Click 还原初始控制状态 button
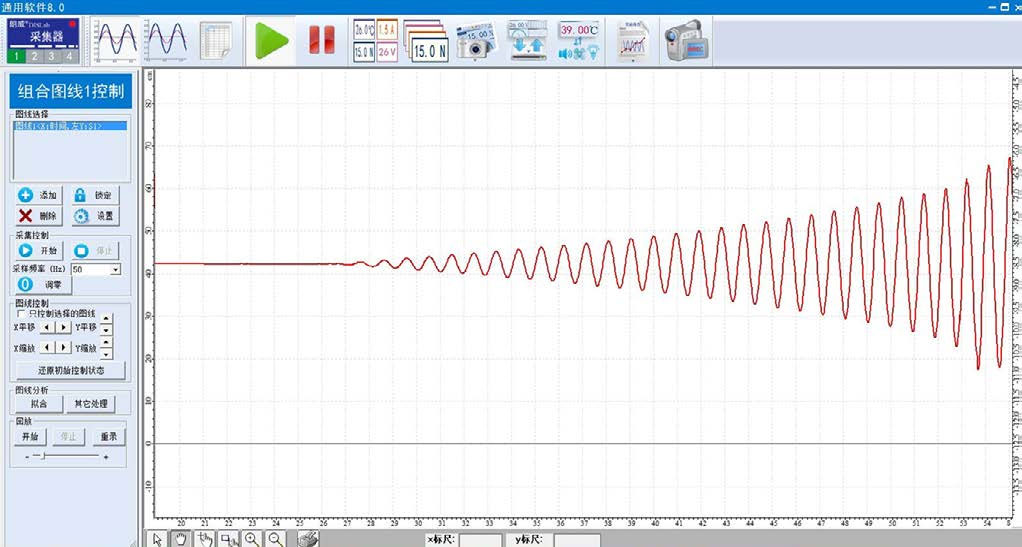 click(x=70, y=371)
